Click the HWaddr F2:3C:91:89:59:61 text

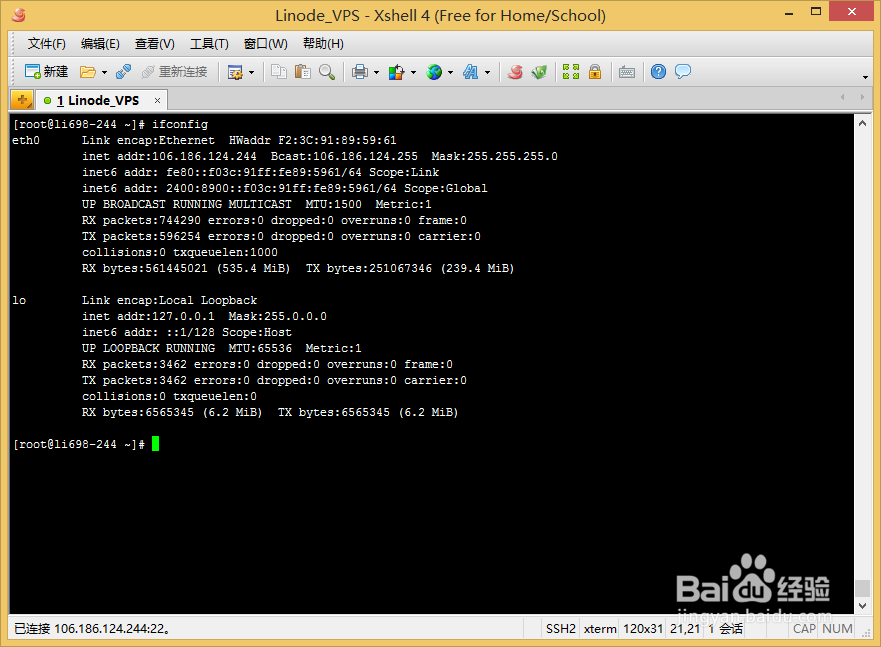click(x=312, y=140)
